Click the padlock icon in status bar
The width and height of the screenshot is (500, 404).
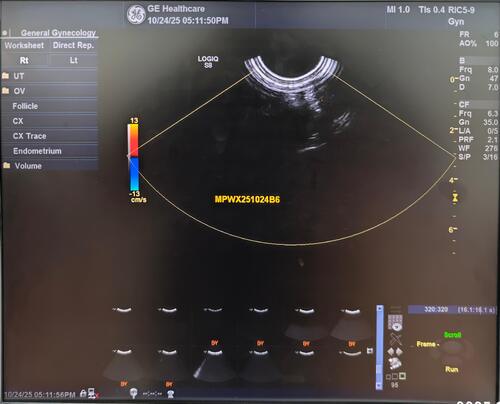(83, 394)
